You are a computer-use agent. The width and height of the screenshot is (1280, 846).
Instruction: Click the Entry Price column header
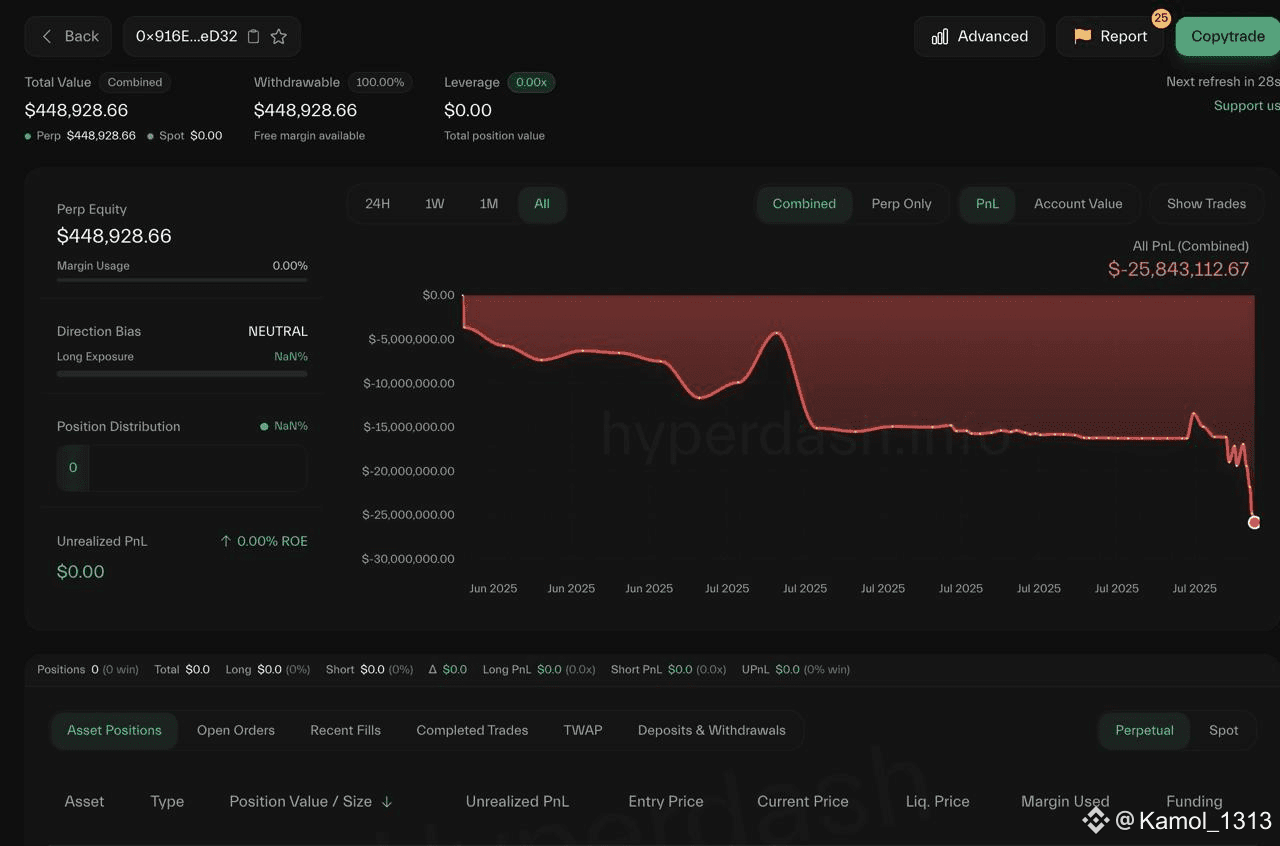[666, 802]
